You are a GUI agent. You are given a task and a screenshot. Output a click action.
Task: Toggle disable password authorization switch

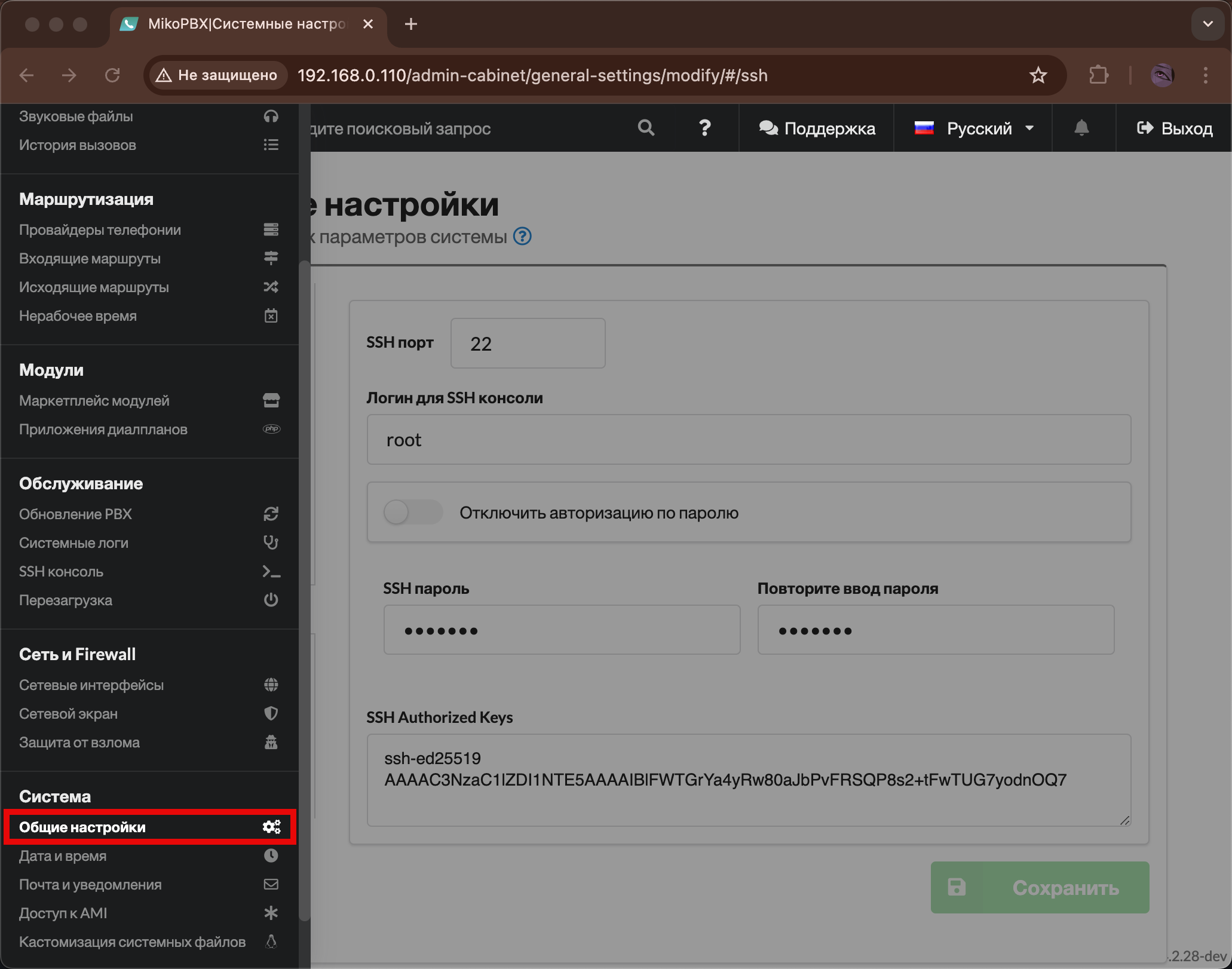(413, 513)
